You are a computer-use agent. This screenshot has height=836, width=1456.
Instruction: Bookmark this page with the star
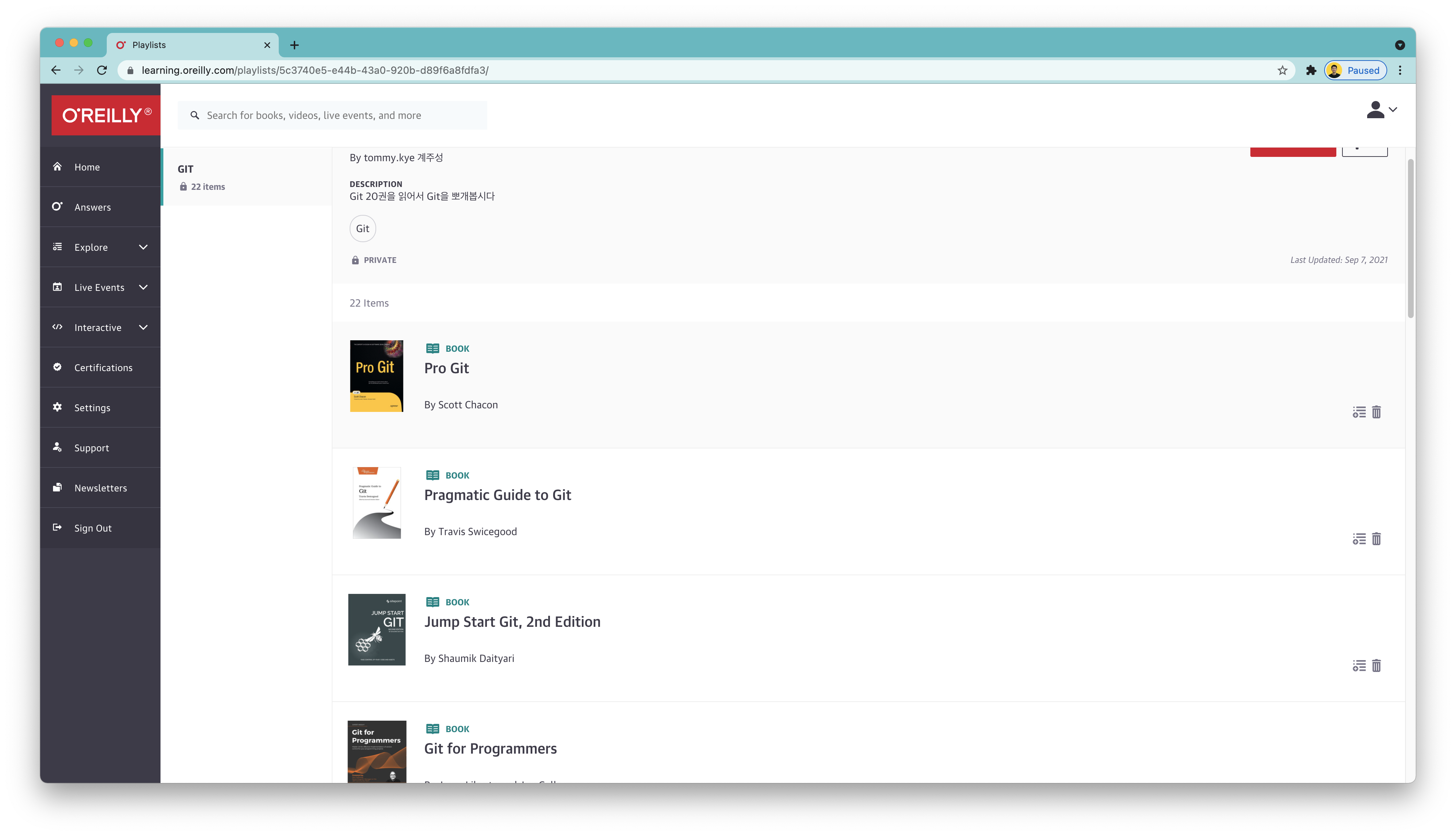coord(1282,70)
